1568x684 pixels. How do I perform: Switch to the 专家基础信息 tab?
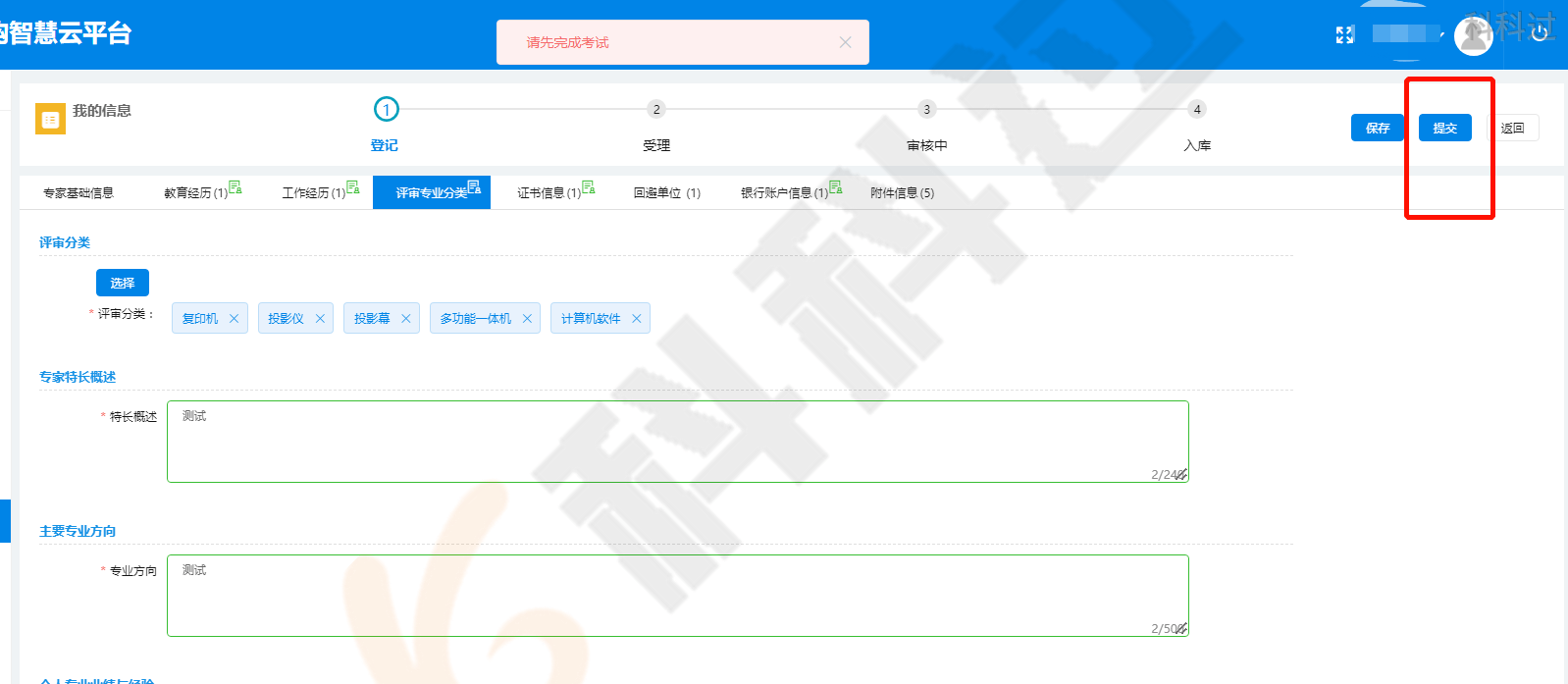click(78, 193)
